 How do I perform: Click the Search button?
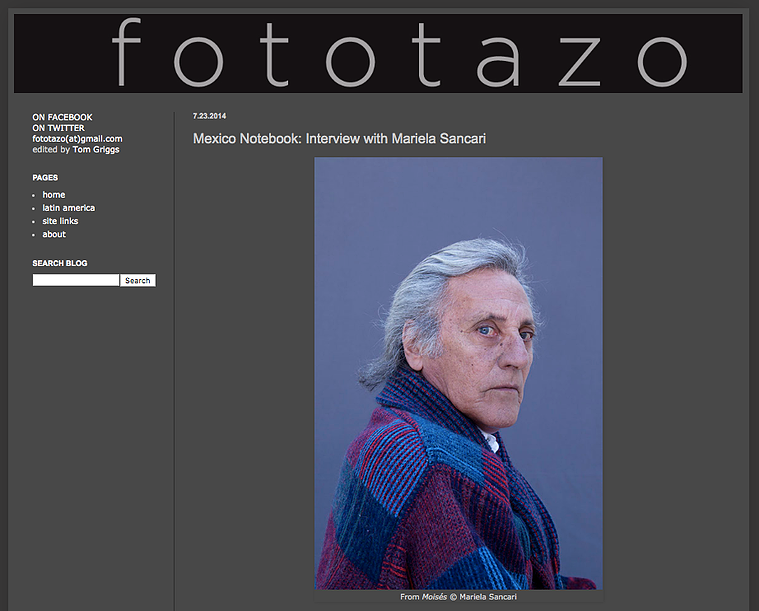[138, 280]
